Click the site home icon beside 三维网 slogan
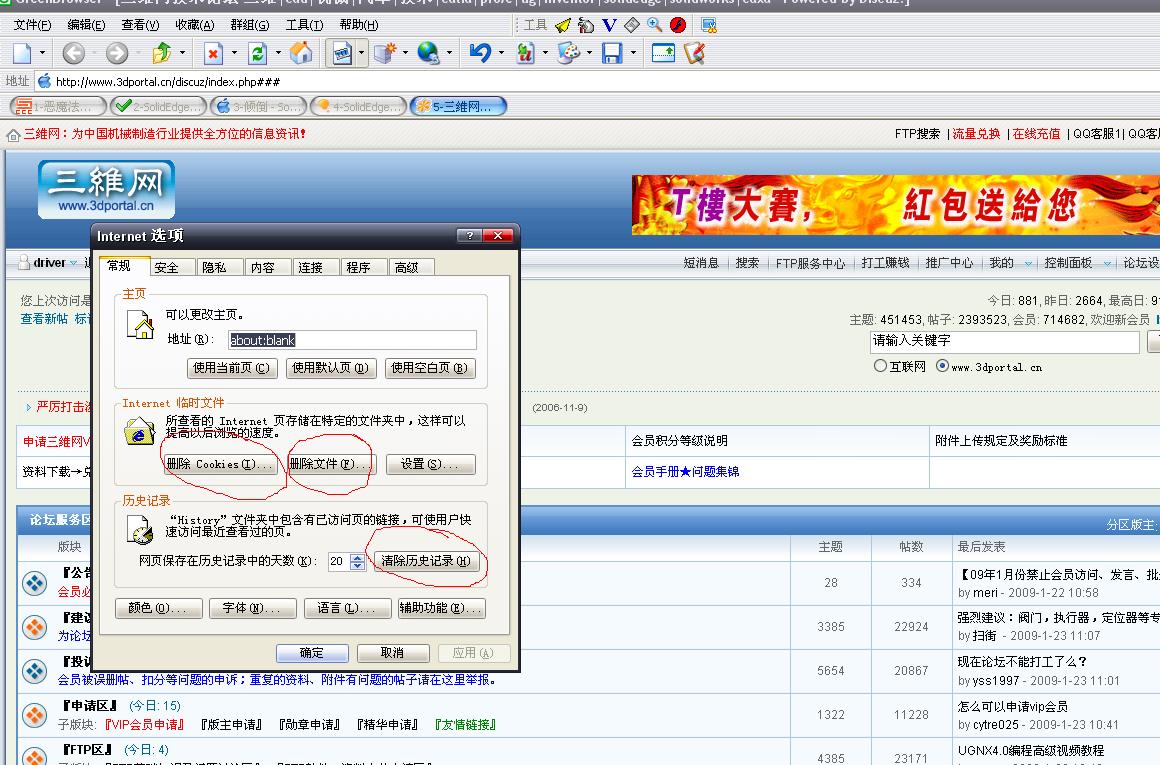The width and height of the screenshot is (1160, 765). [13, 135]
